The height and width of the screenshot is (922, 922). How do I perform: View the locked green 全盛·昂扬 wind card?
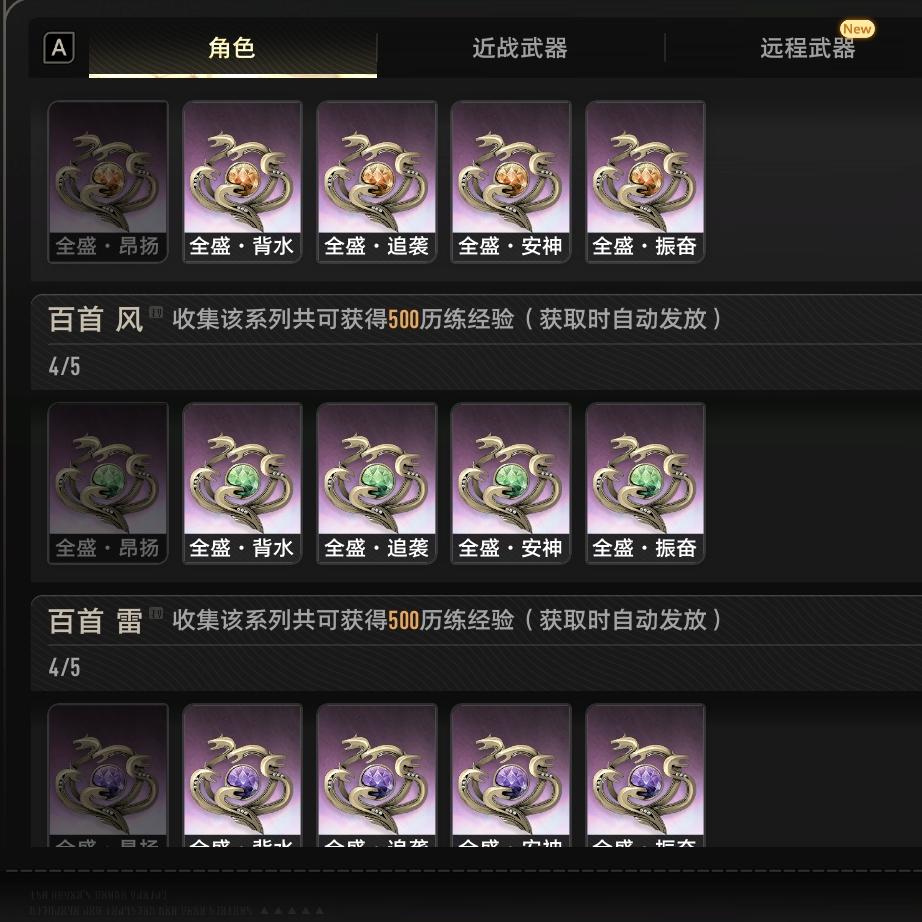[108, 483]
